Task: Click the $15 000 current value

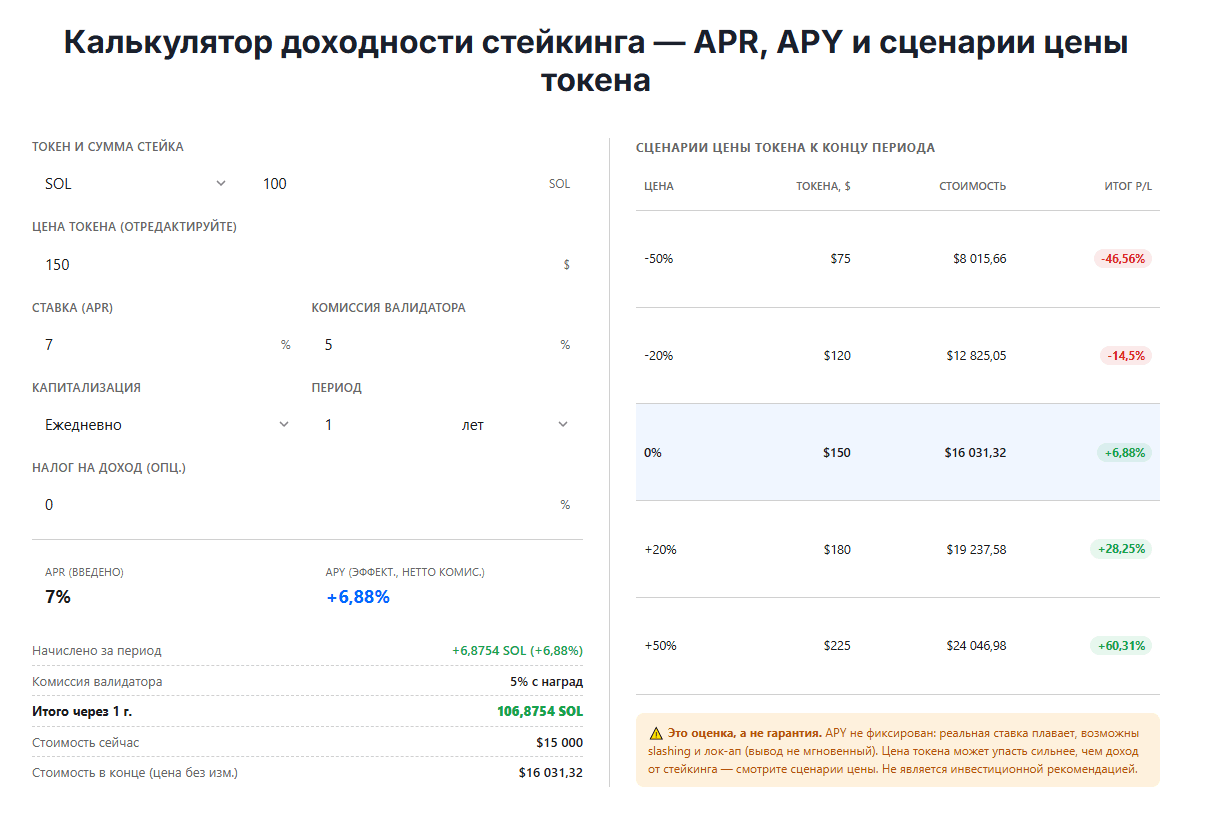Action: (x=559, y=742)
